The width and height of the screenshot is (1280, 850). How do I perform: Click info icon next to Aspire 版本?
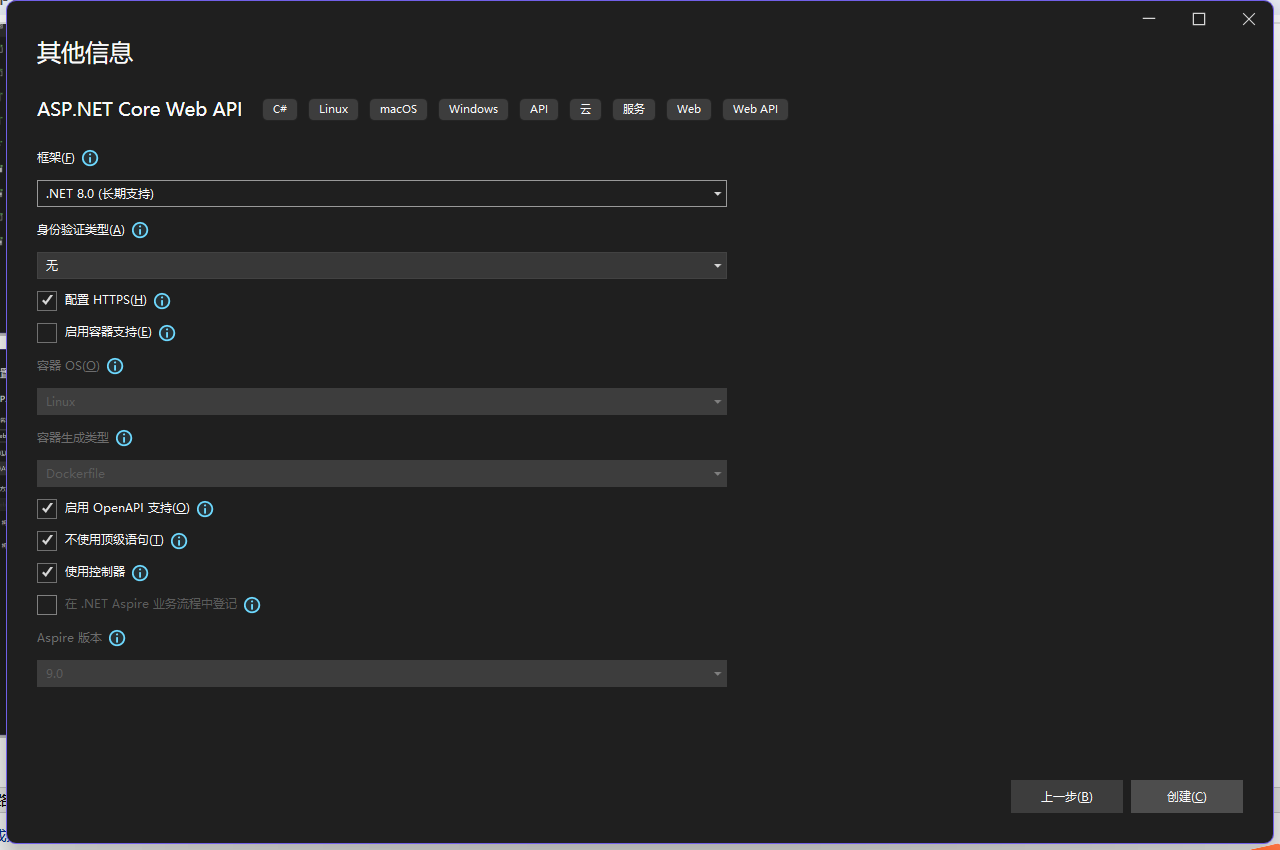pyautogui.click(x=117, y=638)
